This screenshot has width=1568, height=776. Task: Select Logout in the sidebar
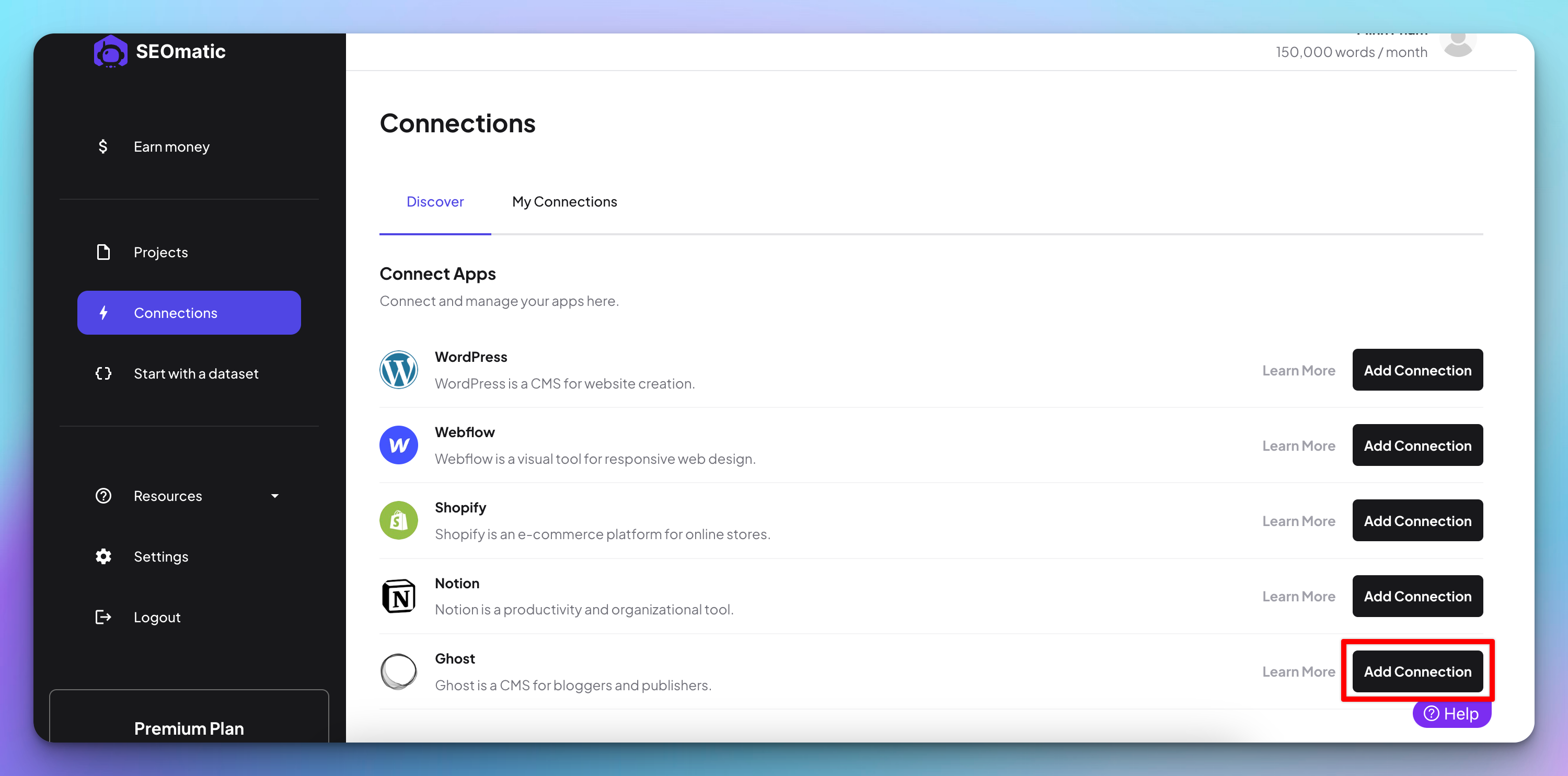point(189,617)
